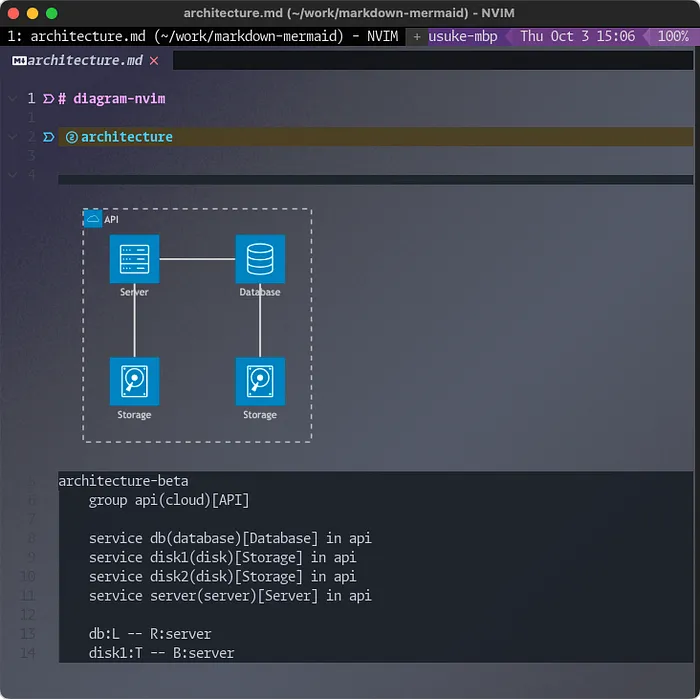Click the date and time status segment

(x=577, y=36)
